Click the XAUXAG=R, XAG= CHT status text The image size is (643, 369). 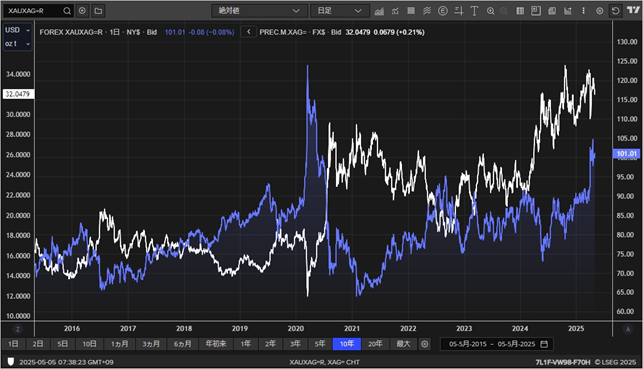324,362
